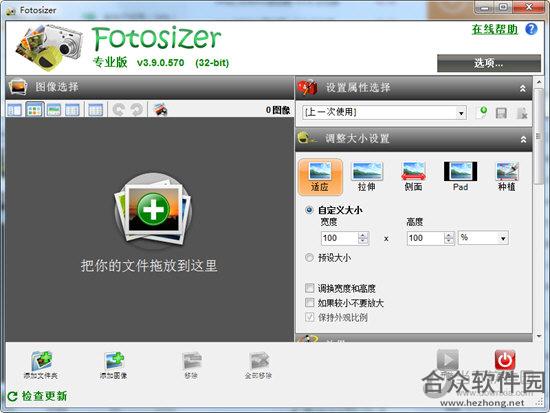Viewport: 550px width, 413px height.
Task: Open the 选项... options button
Action: point(489,63)
